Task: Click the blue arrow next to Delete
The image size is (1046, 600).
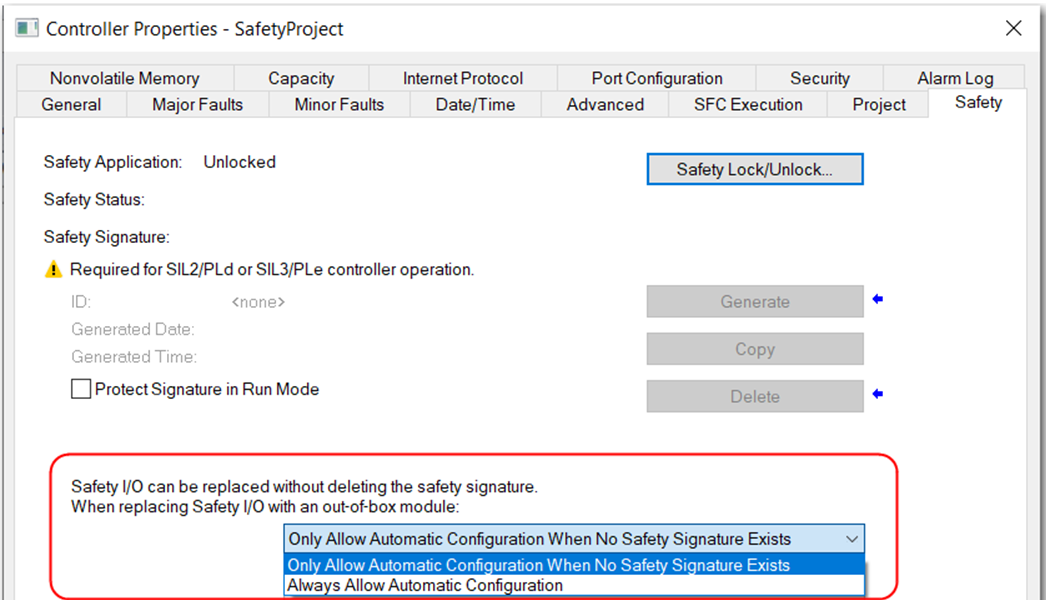Action: 878,395
